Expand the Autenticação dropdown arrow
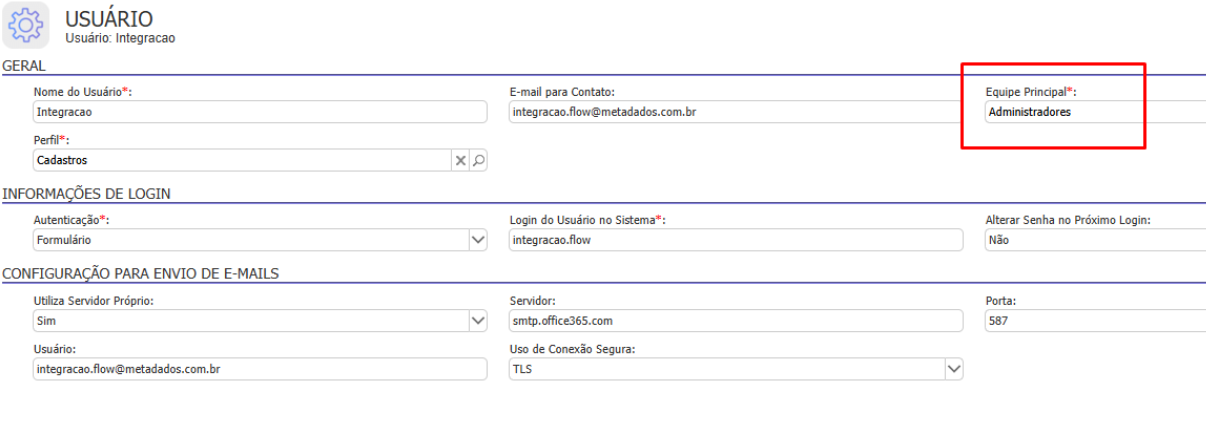1206x442 pixels. coord(477,240)
